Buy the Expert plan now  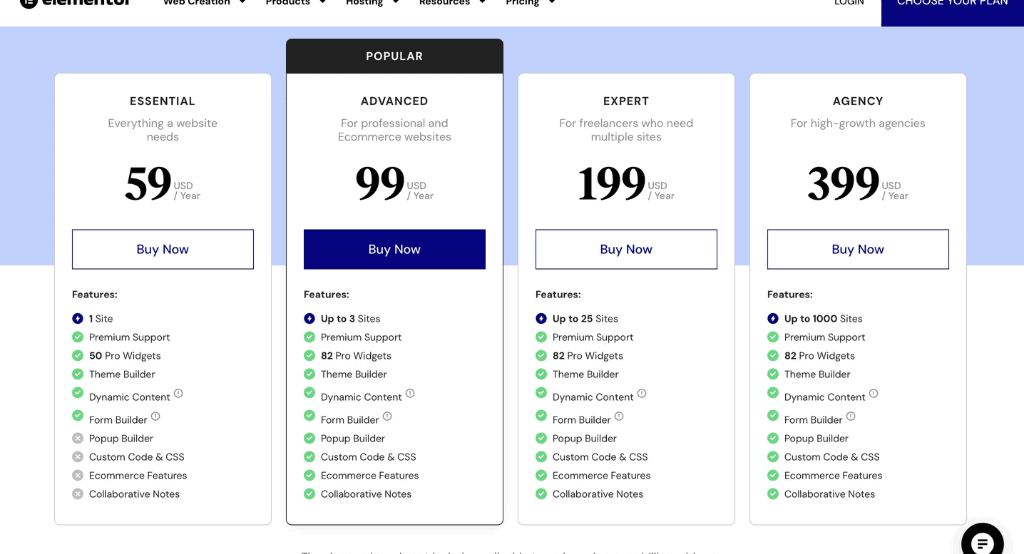tap(626, 249)
